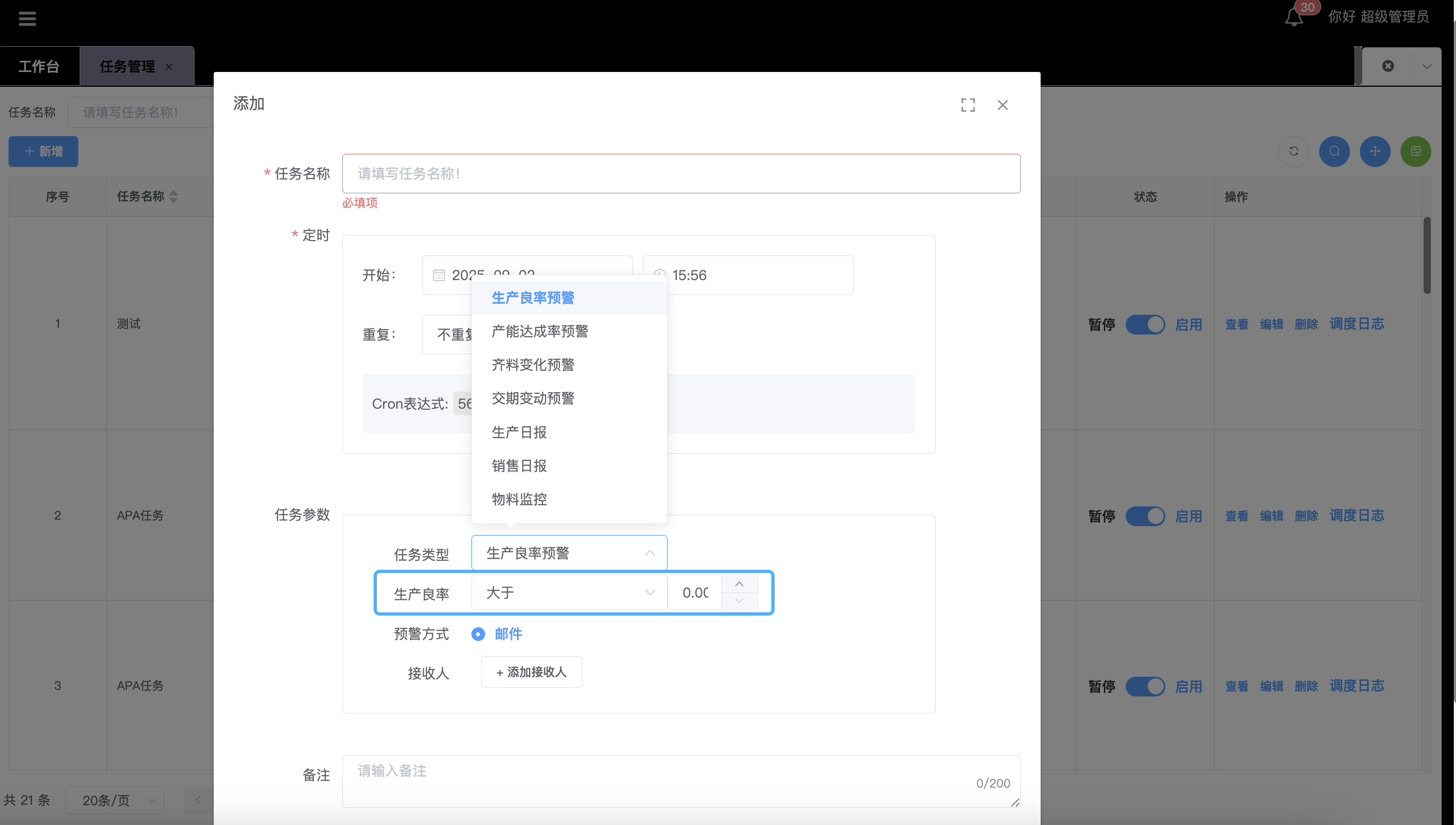Click the close-all-tabs circle X icon
The image size is (1456, 825).
[x=1387, y=66]
